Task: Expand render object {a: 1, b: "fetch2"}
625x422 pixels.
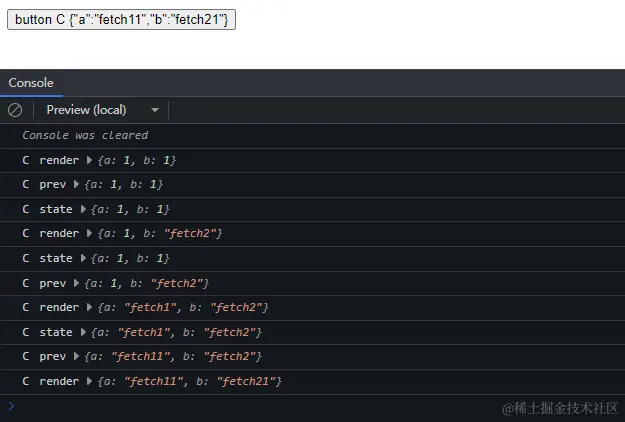Action: (90, 234)
